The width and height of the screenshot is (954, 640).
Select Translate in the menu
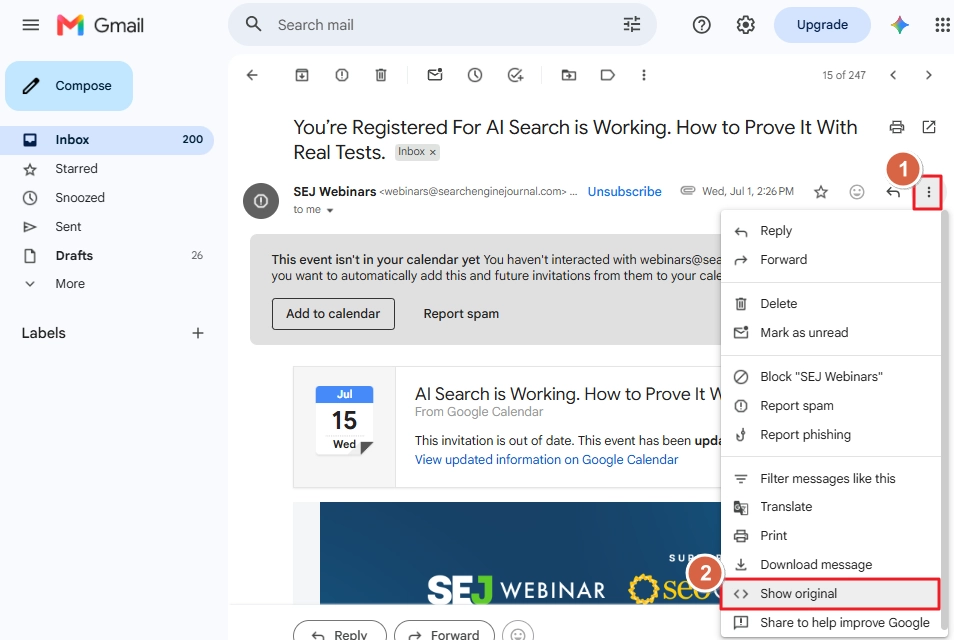830,507
